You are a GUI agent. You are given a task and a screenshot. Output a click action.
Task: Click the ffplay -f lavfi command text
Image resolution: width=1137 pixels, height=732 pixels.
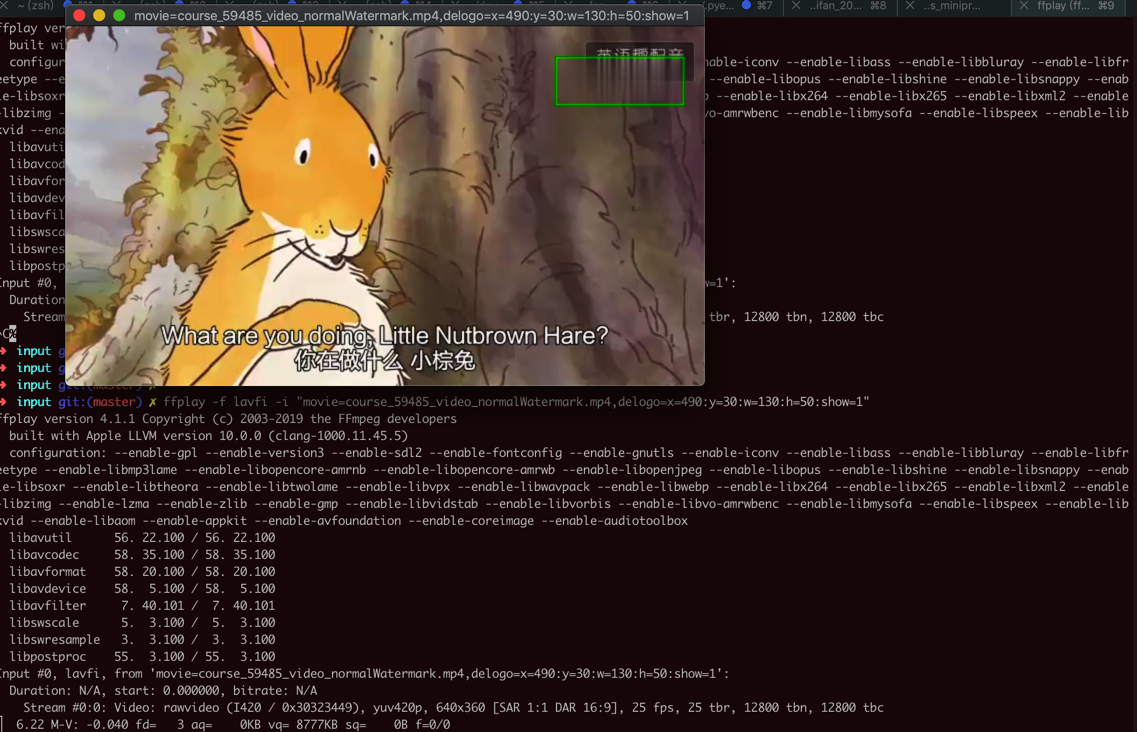tap(516, 402)
